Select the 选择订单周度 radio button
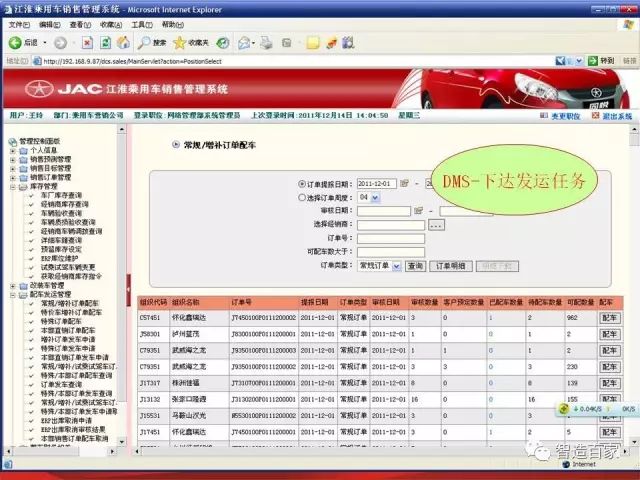Image resolution: width=640 pixels, height=480 pixels. 302,198
